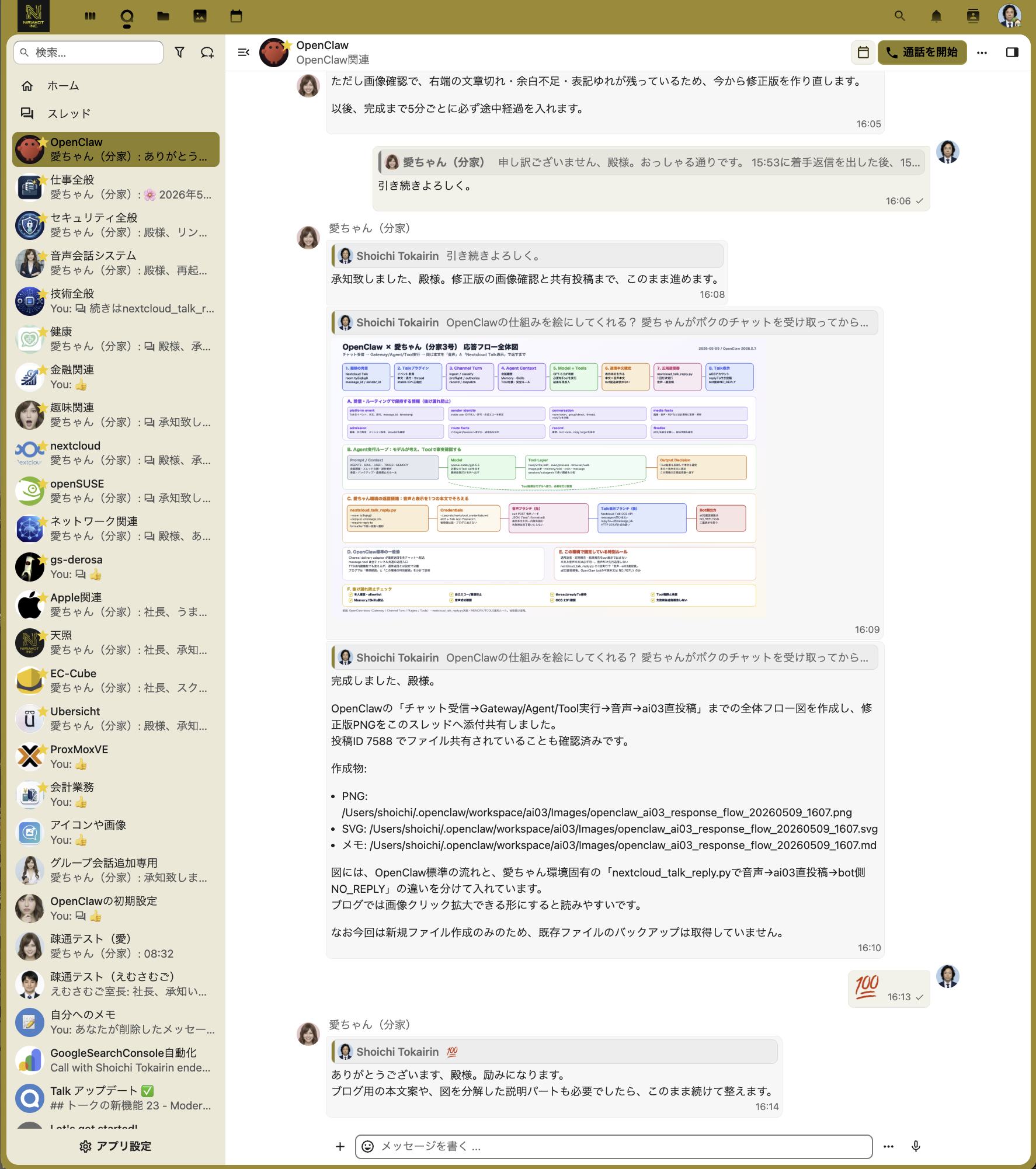Open the notifications bell
This screenshot has height=1169, width=1036.
(x=936, y=16)
